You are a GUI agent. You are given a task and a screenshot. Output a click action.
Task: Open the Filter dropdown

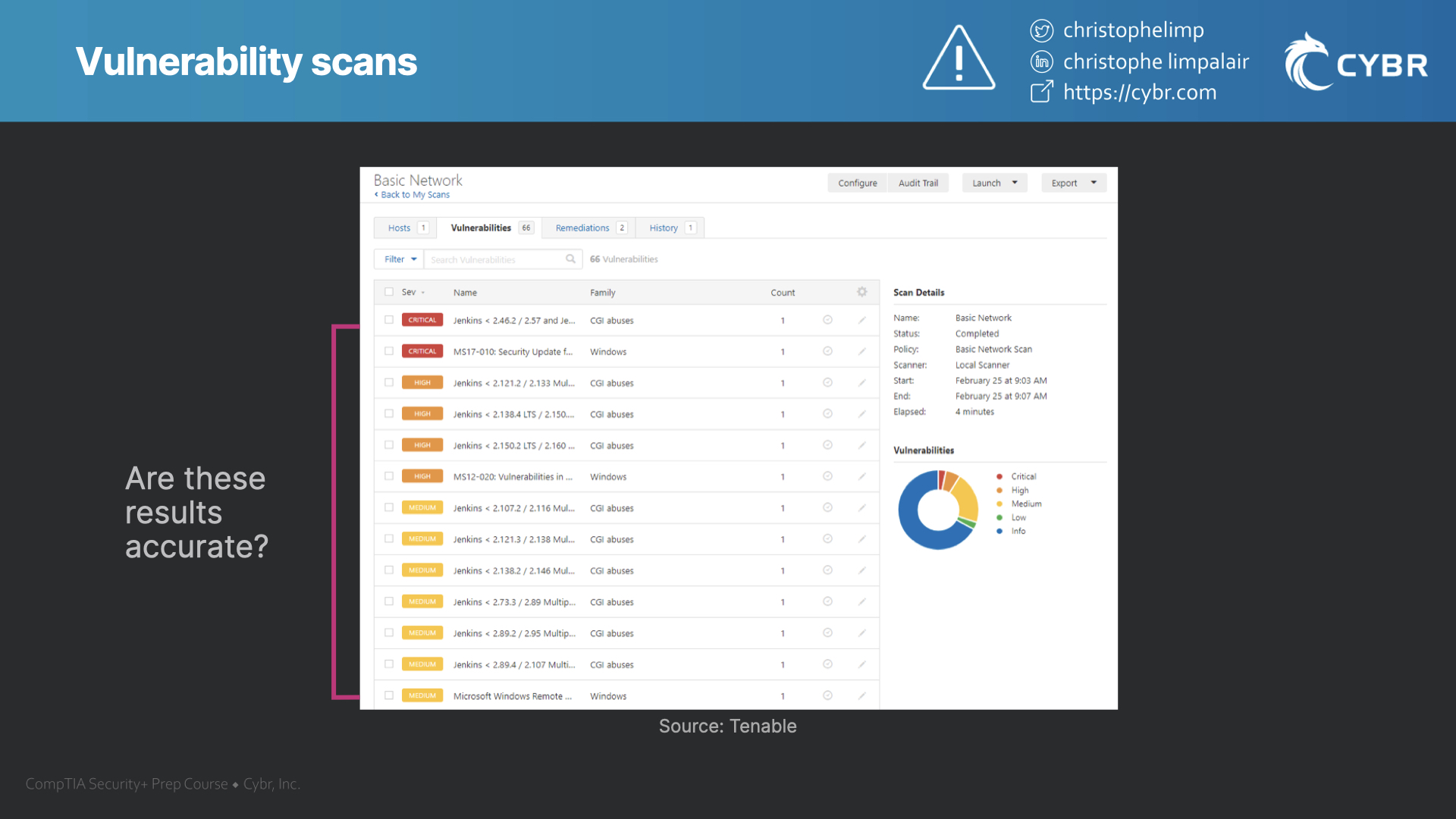coord(400,259)
